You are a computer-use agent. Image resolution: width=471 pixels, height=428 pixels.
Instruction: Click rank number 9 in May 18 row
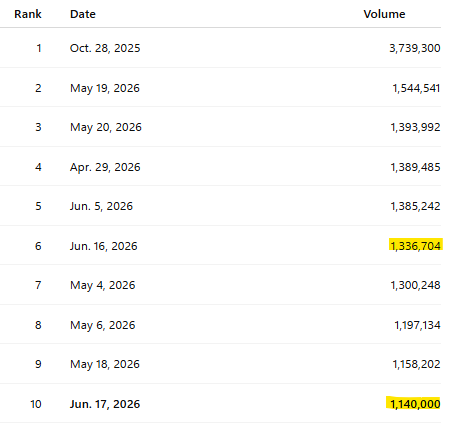[38, 364]
